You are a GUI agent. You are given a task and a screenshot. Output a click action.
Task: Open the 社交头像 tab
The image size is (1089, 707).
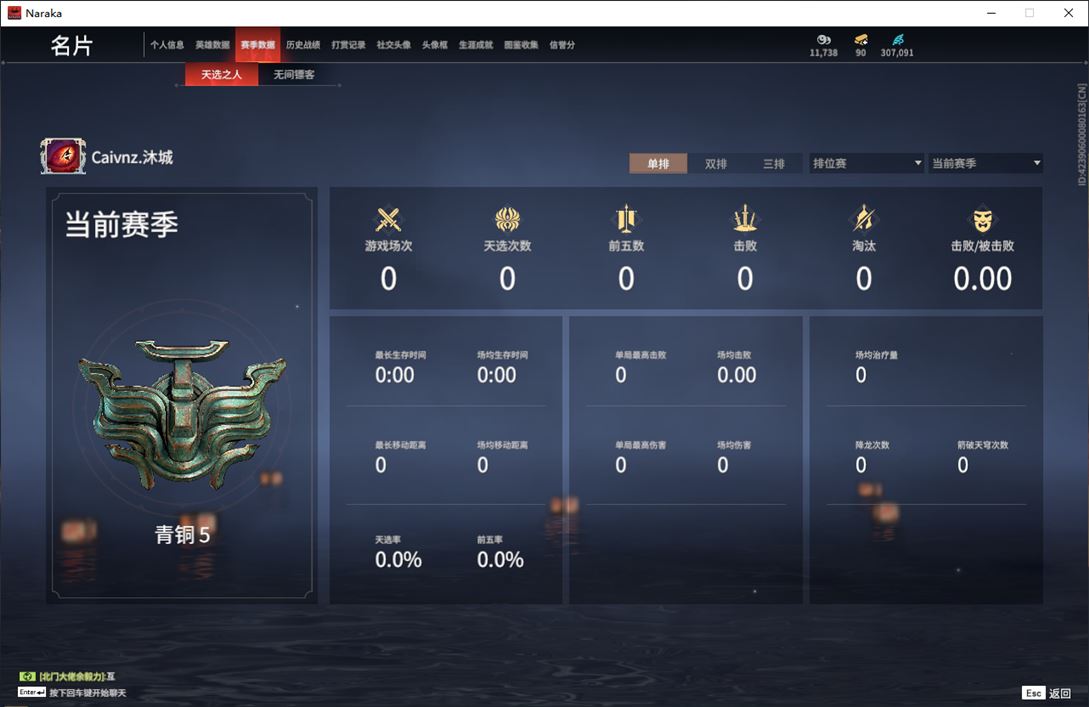click(x=393, y=45)
